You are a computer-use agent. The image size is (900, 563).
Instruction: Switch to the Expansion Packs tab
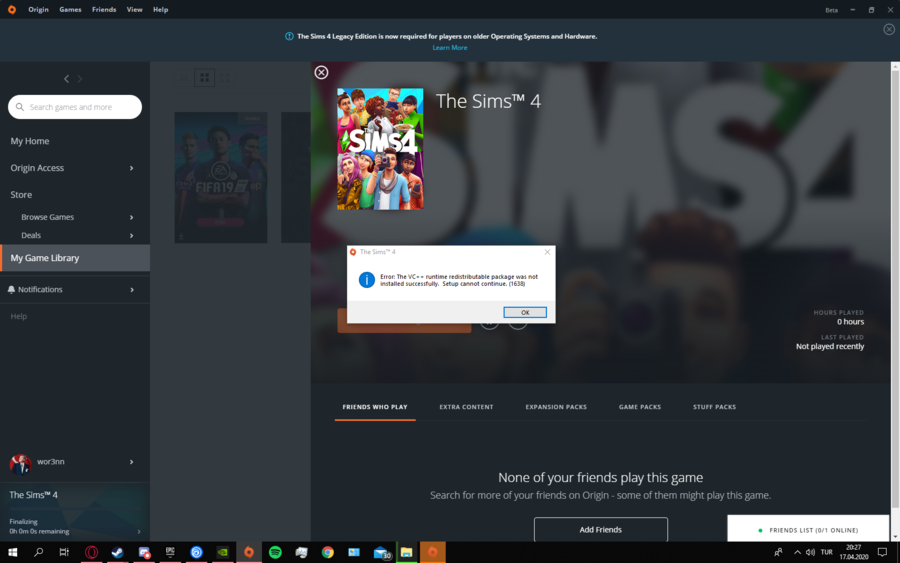pyautogui.click(x=556, y=407)
